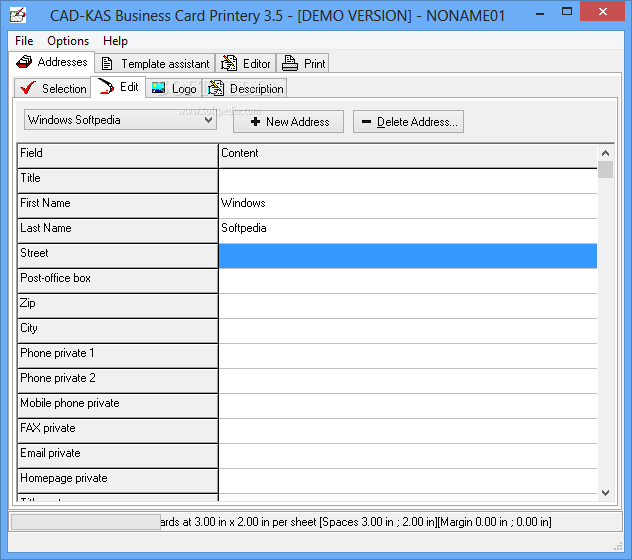Click the Description tab icon
The image size is (632, 560).
tap(216, 88)
